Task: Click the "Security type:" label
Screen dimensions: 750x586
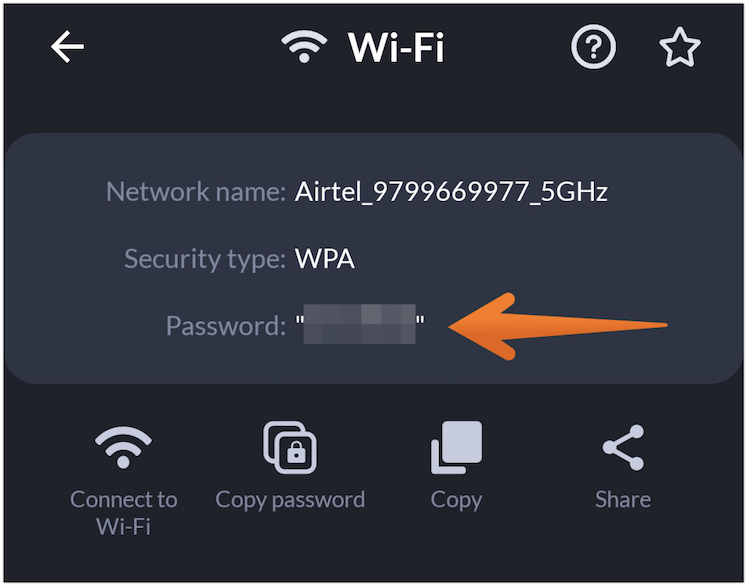Action: [204, 260]
